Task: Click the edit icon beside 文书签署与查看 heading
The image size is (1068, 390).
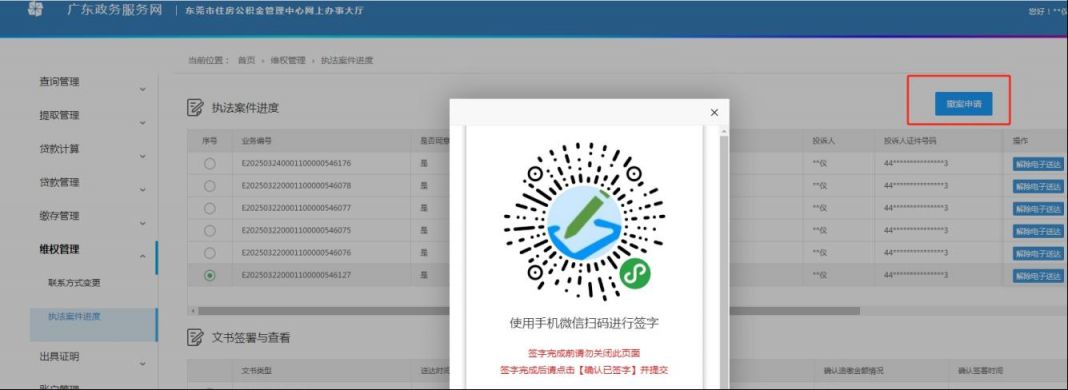Action: coord(195,337)
